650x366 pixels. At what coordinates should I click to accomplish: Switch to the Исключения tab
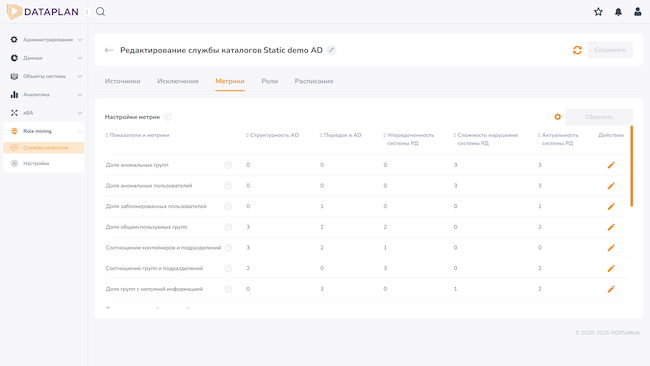click(x=178, y=81)
